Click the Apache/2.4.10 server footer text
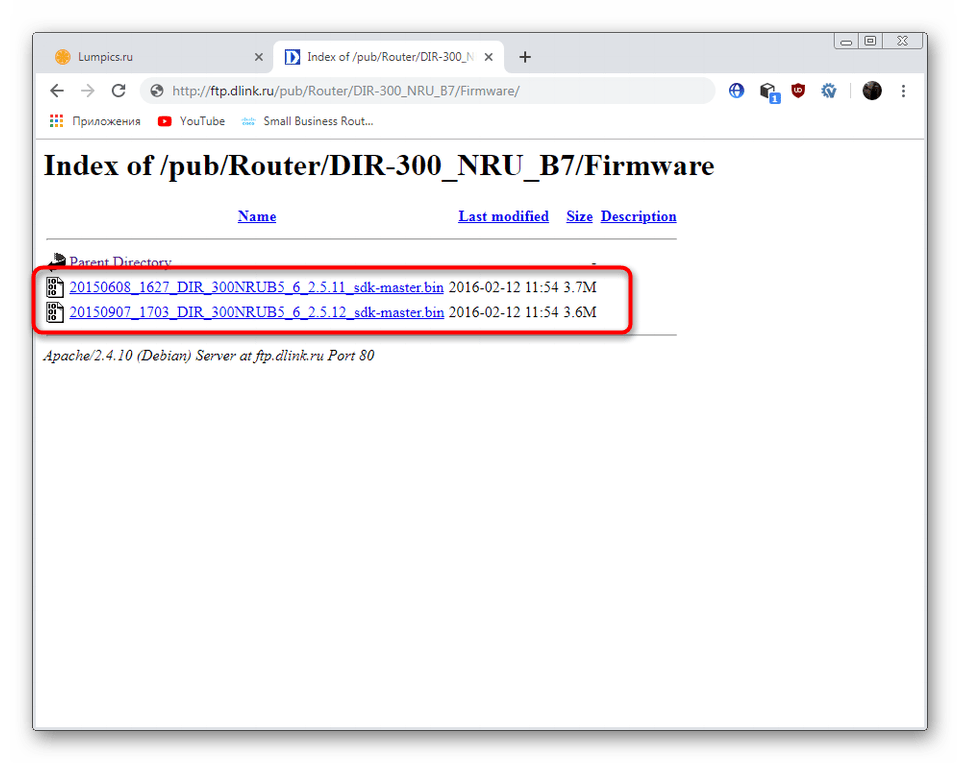960x763 pixels. pyautogui.click(x=209, y=356)
